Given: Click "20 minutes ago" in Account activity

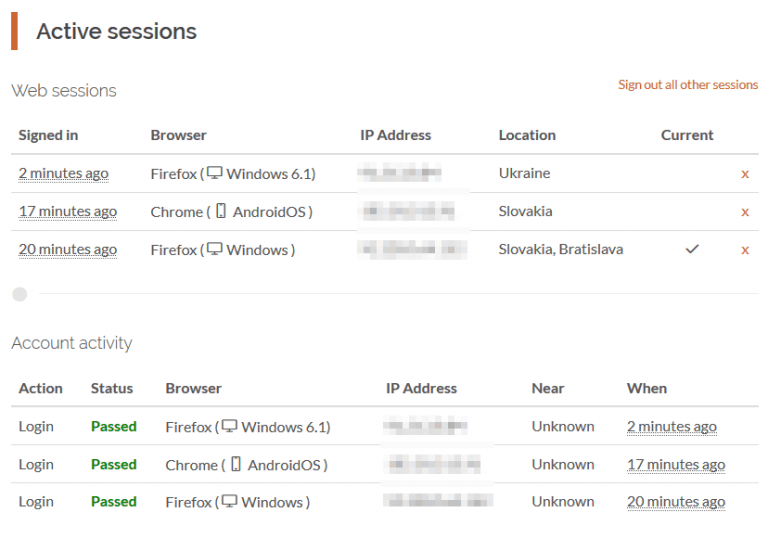Looking at the screenshot, I should pos(675,502).
